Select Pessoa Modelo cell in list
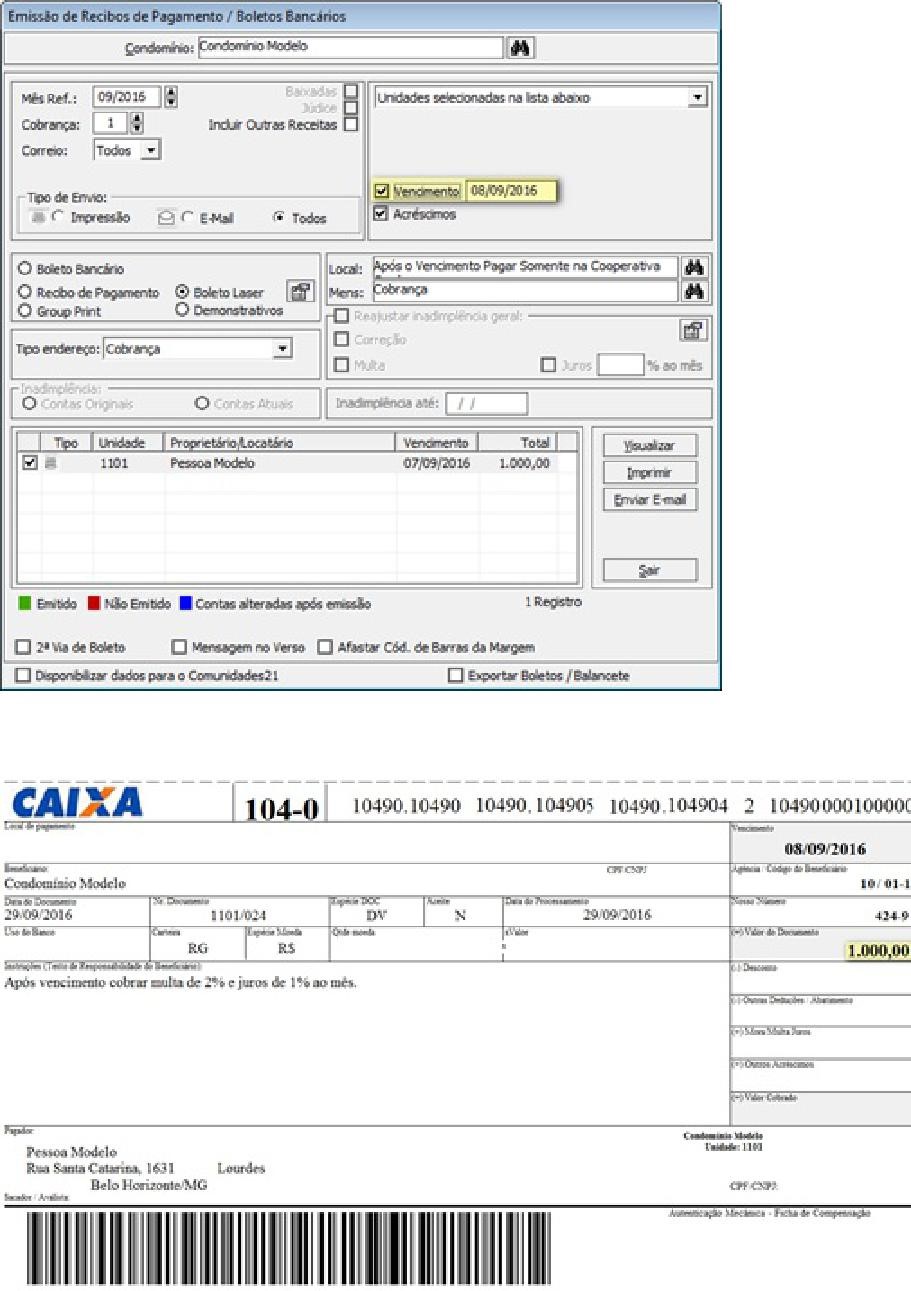This screenshot has width=911, height=1291. point(212,464)
